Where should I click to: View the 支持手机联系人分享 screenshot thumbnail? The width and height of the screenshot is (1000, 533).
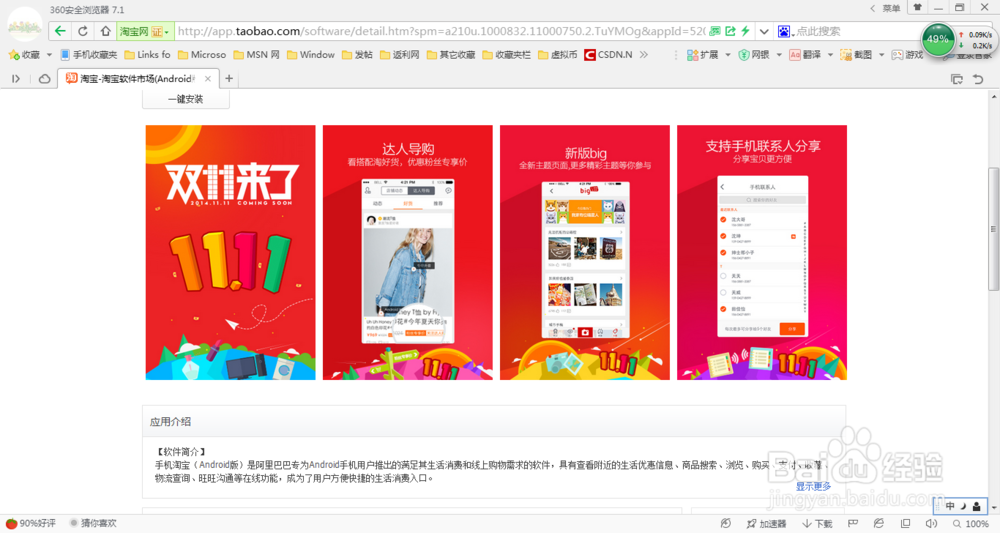(762, 252)
